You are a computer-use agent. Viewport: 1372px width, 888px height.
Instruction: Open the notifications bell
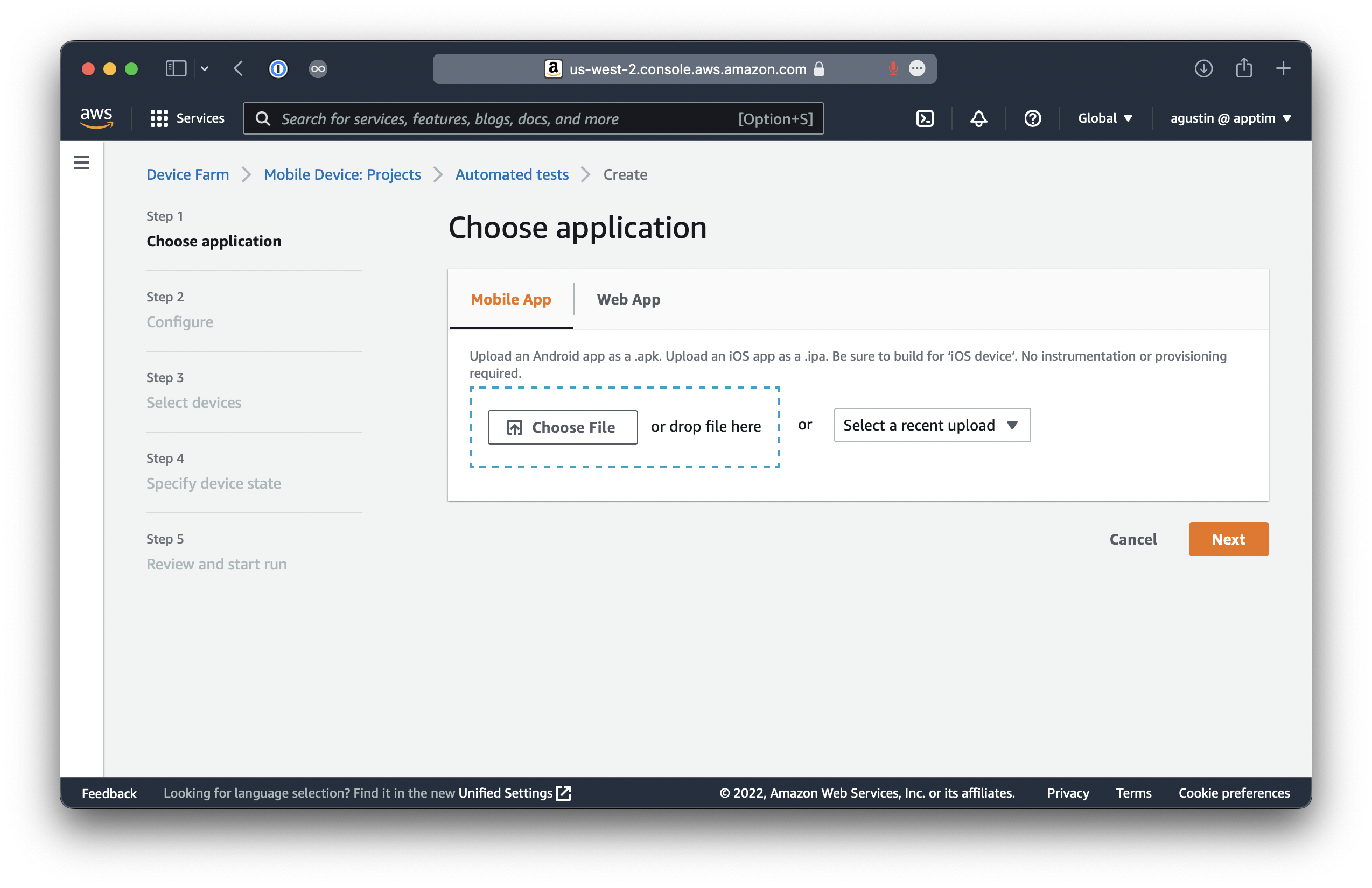click(x=978, y=118)
